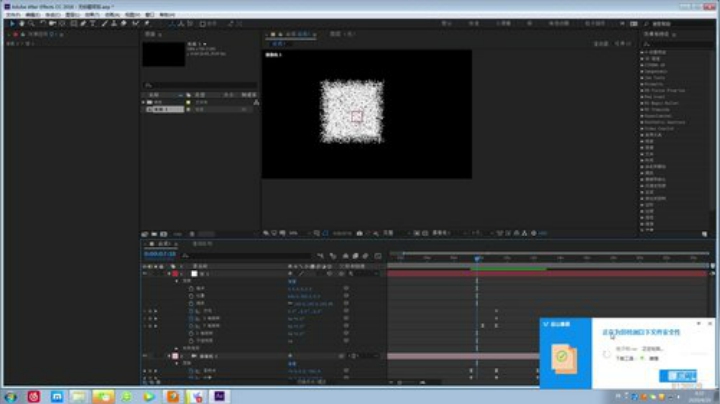Click the blue headline link in popup
This screenshot has height=404, width=720.
tap(641, 332)
